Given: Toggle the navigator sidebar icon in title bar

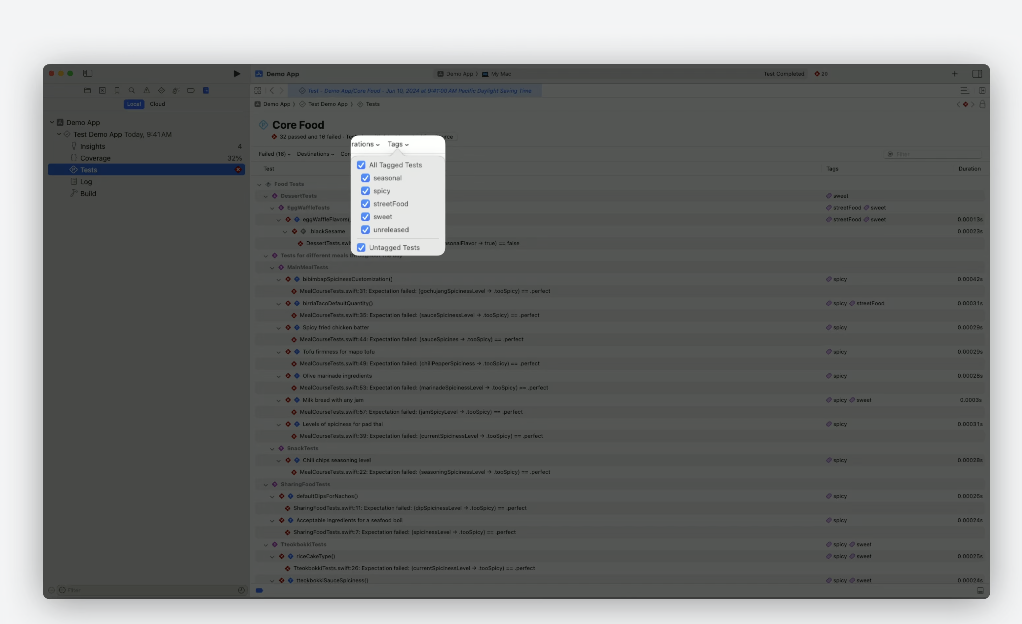Looking at the screenshot, I should pyautogui.click(x=87, y=74).
